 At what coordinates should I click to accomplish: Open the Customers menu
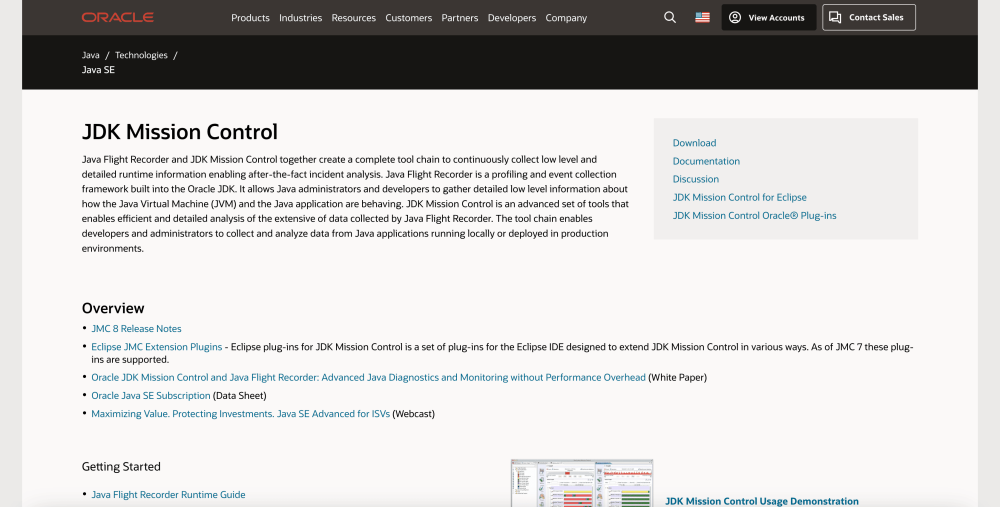point(408,18)
